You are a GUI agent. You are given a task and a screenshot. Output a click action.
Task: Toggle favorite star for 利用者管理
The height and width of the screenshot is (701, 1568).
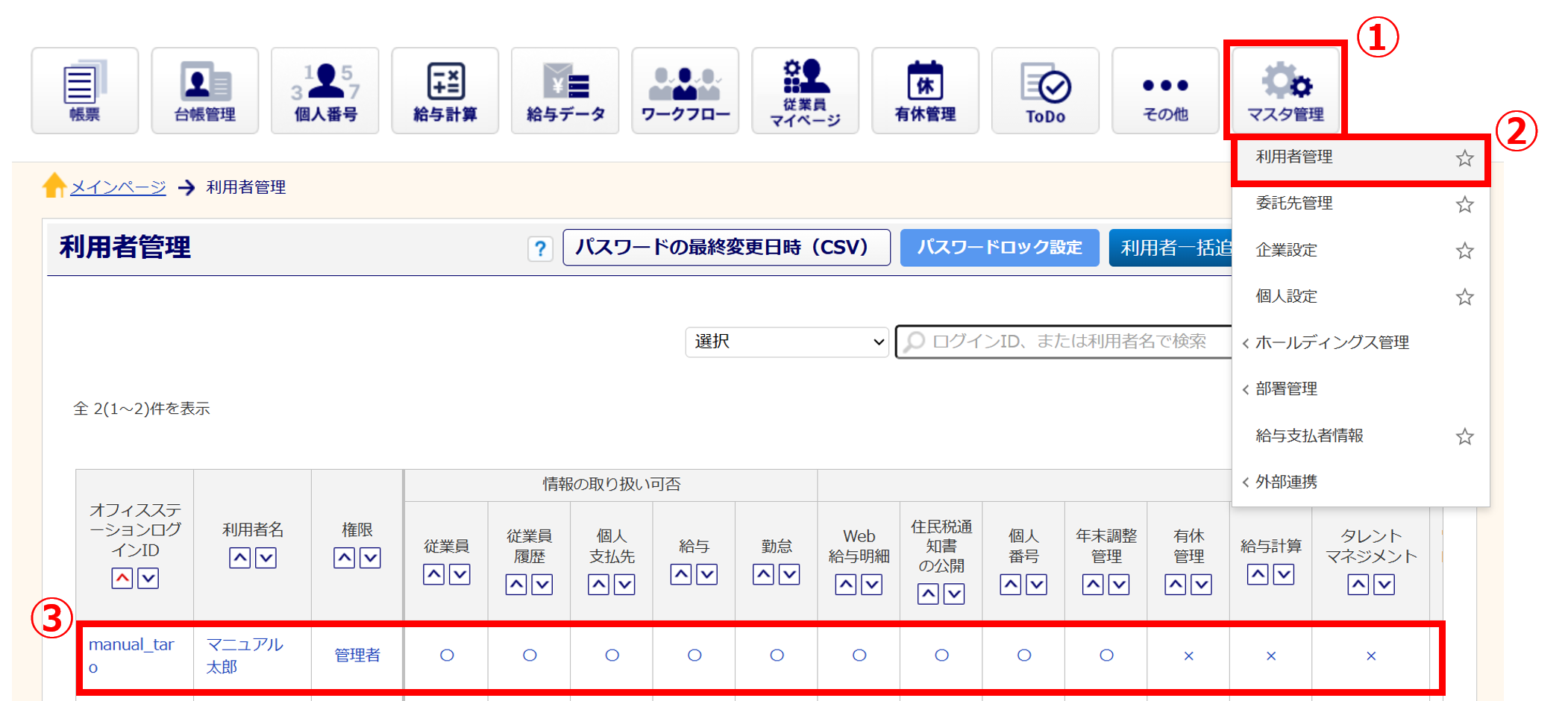click(1464, 158)
